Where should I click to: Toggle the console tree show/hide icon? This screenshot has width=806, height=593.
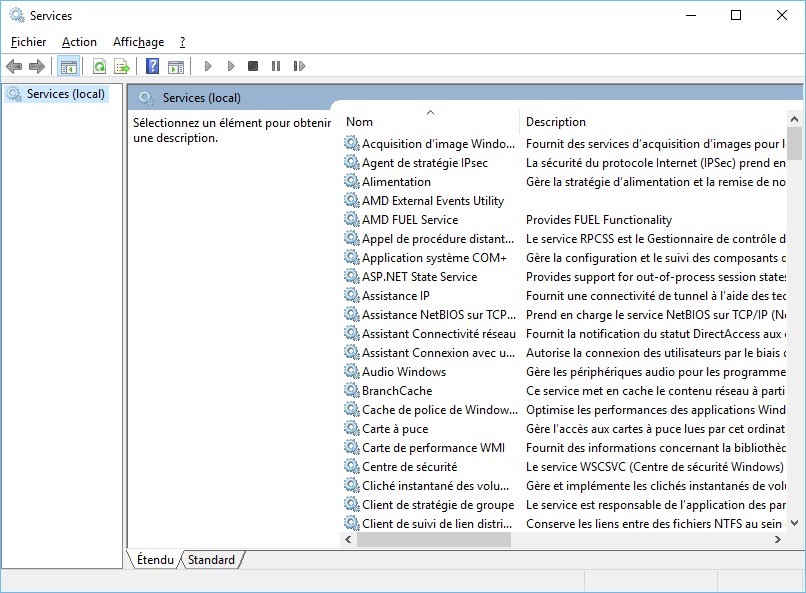[68, 67]
